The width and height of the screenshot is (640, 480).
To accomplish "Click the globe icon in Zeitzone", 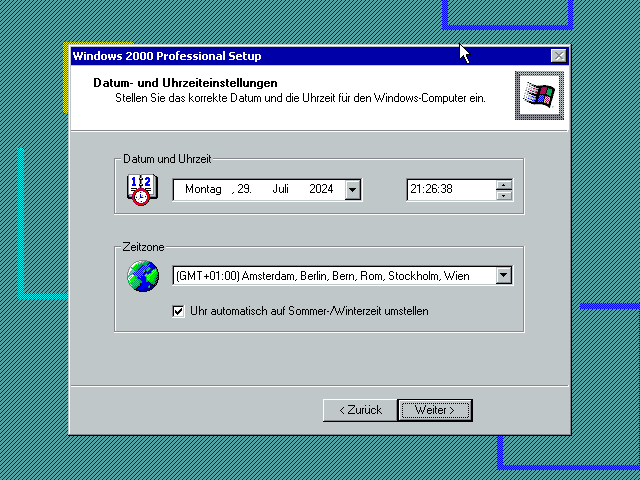I will pos(143,276).
